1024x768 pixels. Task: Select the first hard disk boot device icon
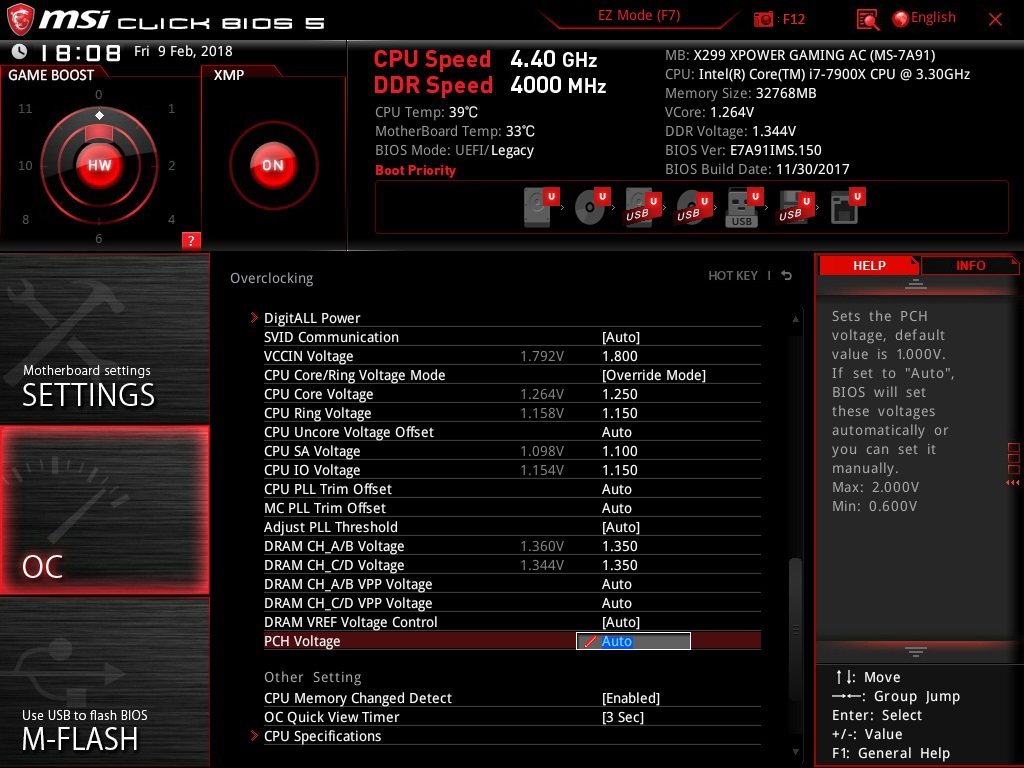(541, 206)
